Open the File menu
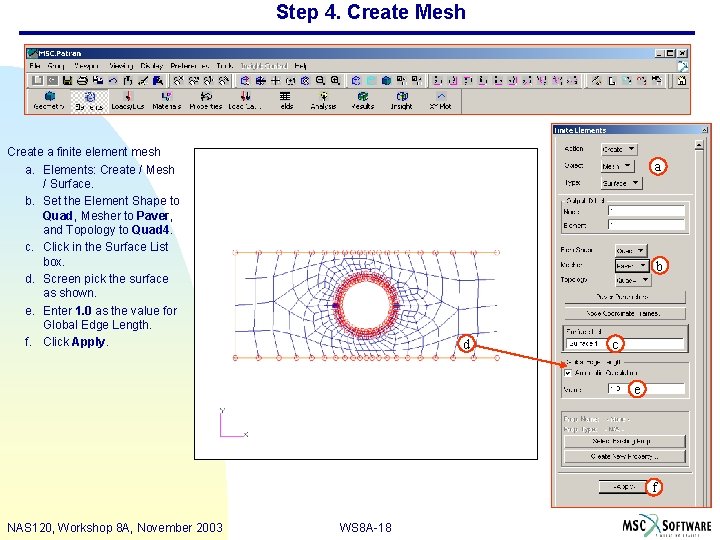The image size is (720, 540). pos(34,66)
